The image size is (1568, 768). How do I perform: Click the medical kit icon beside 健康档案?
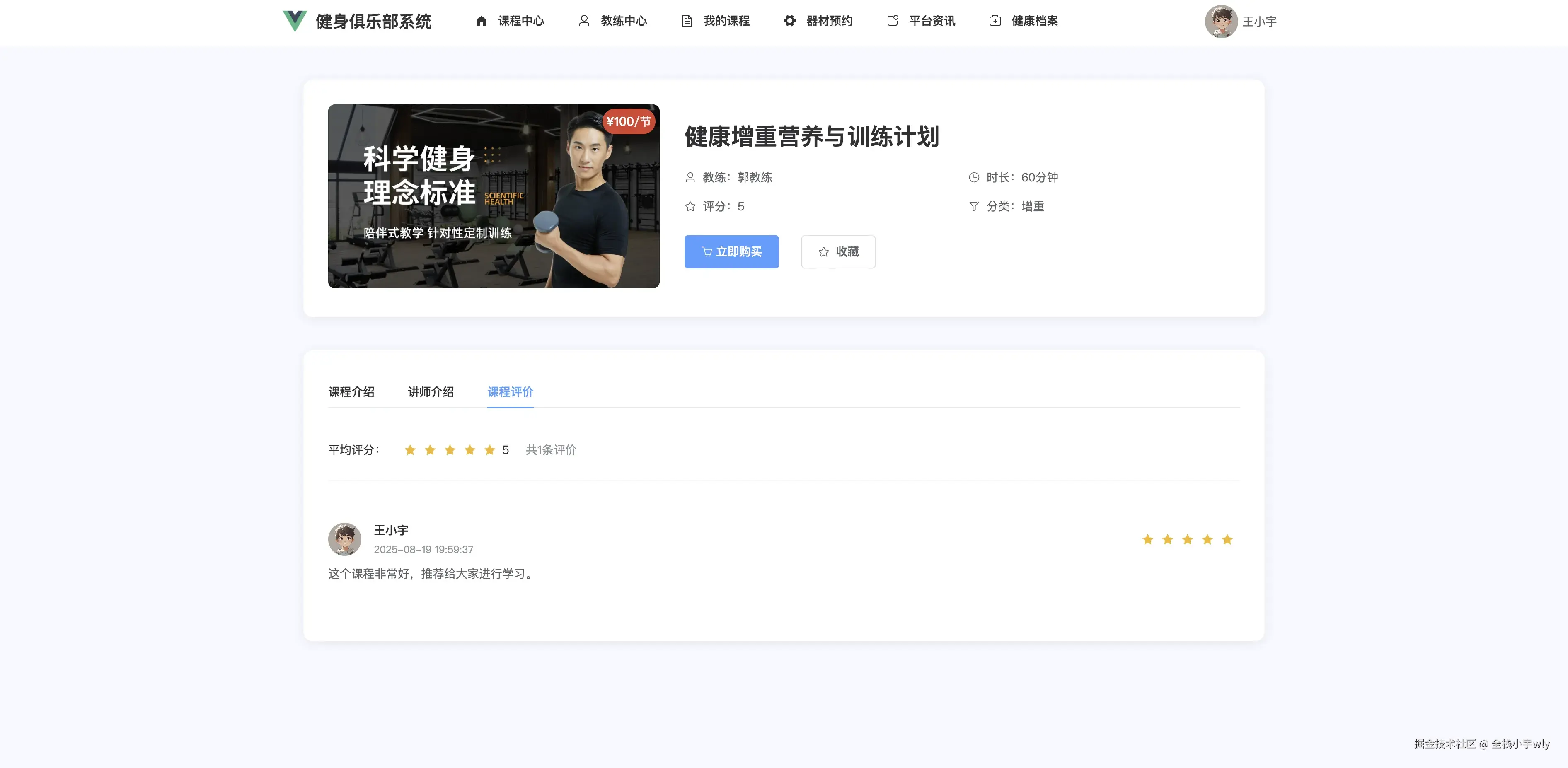[995, 21]
